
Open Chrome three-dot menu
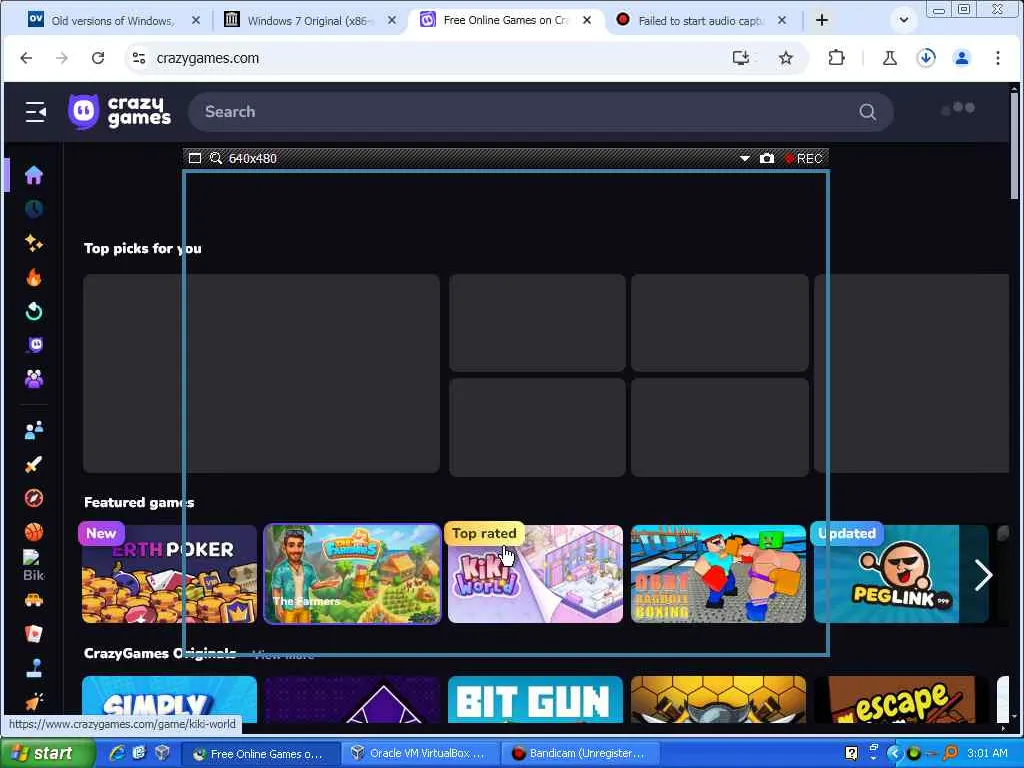pyautogui.click(x=998, y=58)
